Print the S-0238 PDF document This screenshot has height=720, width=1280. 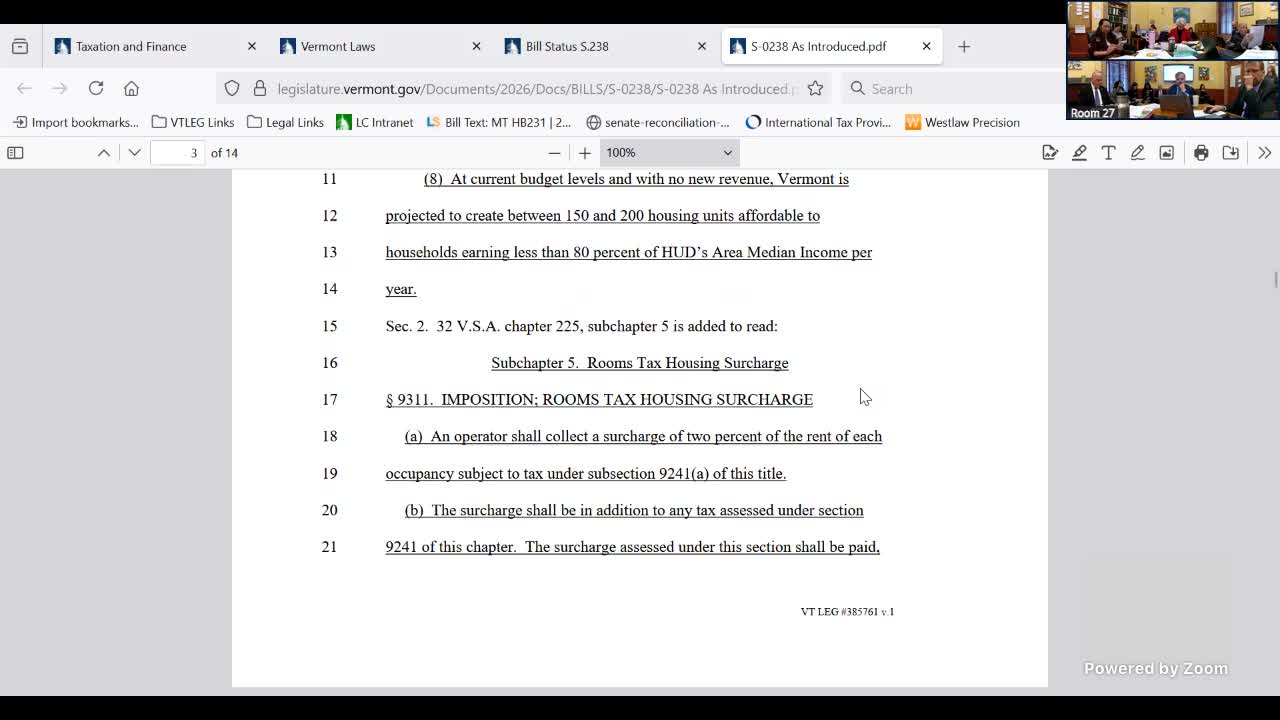tap(1201, 152)
